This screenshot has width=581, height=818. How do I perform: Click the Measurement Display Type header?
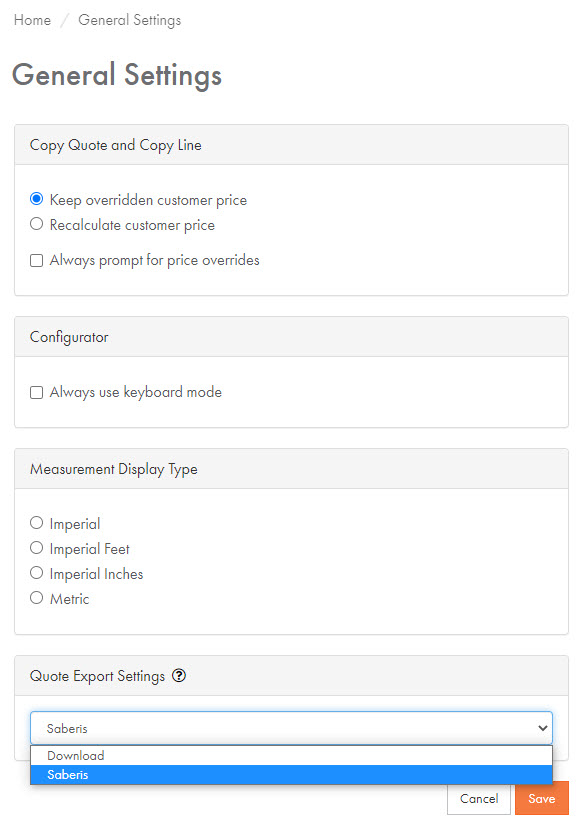[291, 469]
